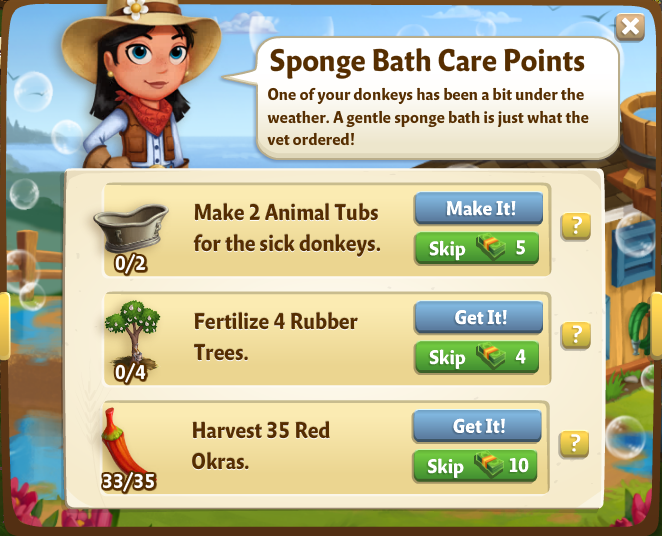Skip Animal Tubs task for 5 cash
The width and height of the screenshot is (662, 536).
click(x=477, y=248)
